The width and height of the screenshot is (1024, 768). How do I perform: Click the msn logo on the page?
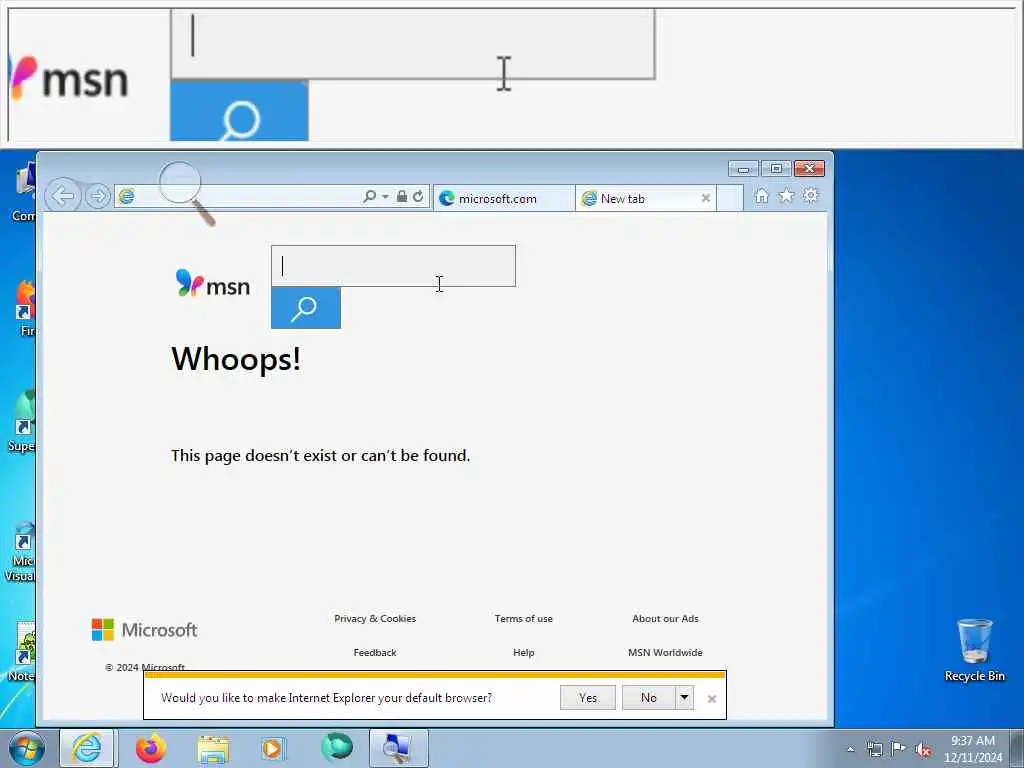[x=213, y=284]
